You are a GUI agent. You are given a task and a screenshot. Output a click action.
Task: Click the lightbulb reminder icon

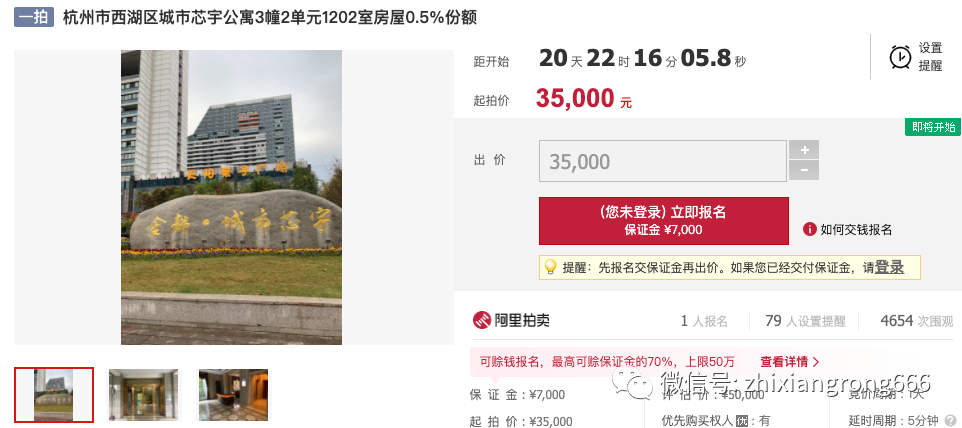(x=550, y=267)
